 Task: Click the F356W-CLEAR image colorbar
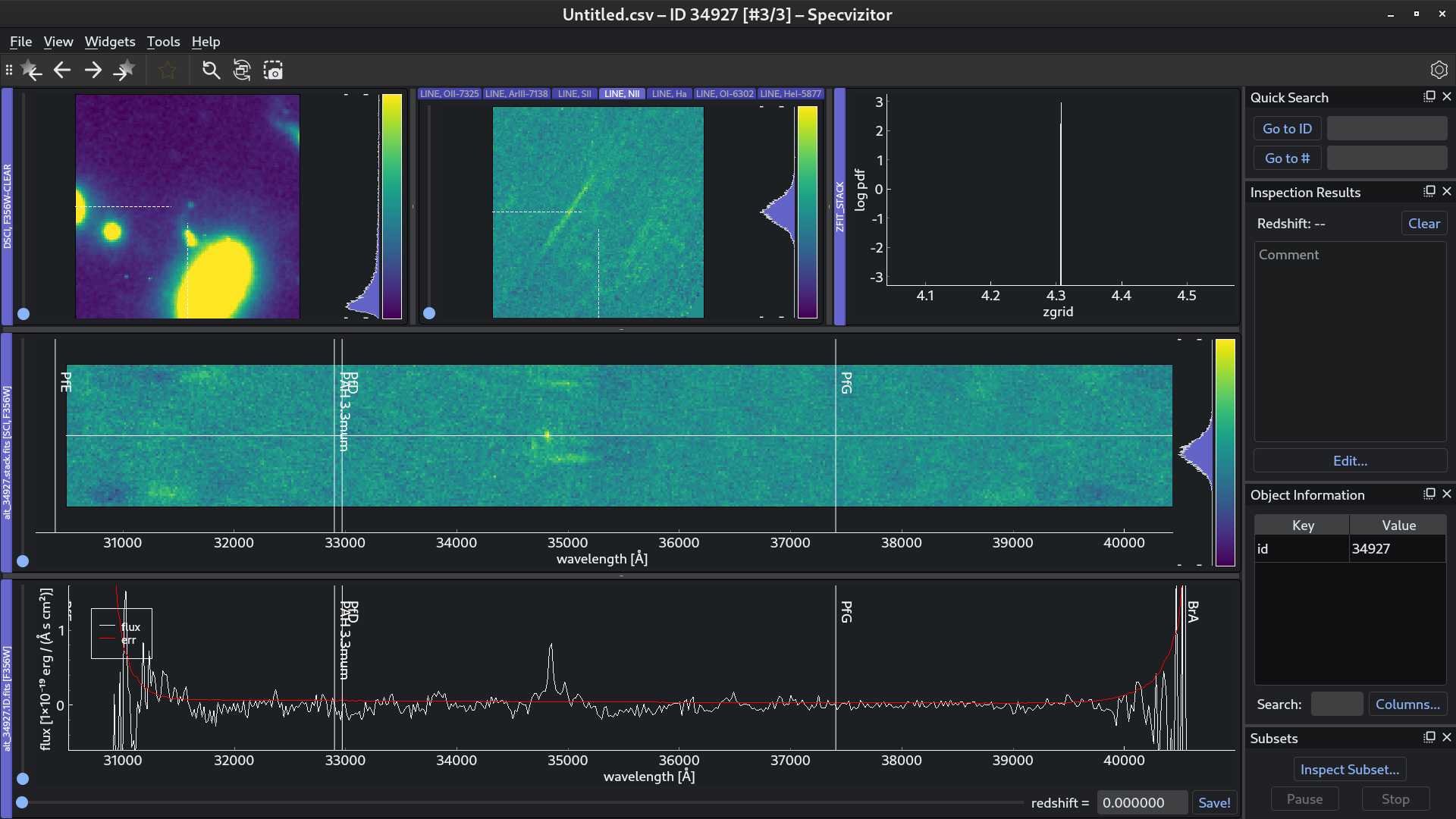tap(392, 206)
